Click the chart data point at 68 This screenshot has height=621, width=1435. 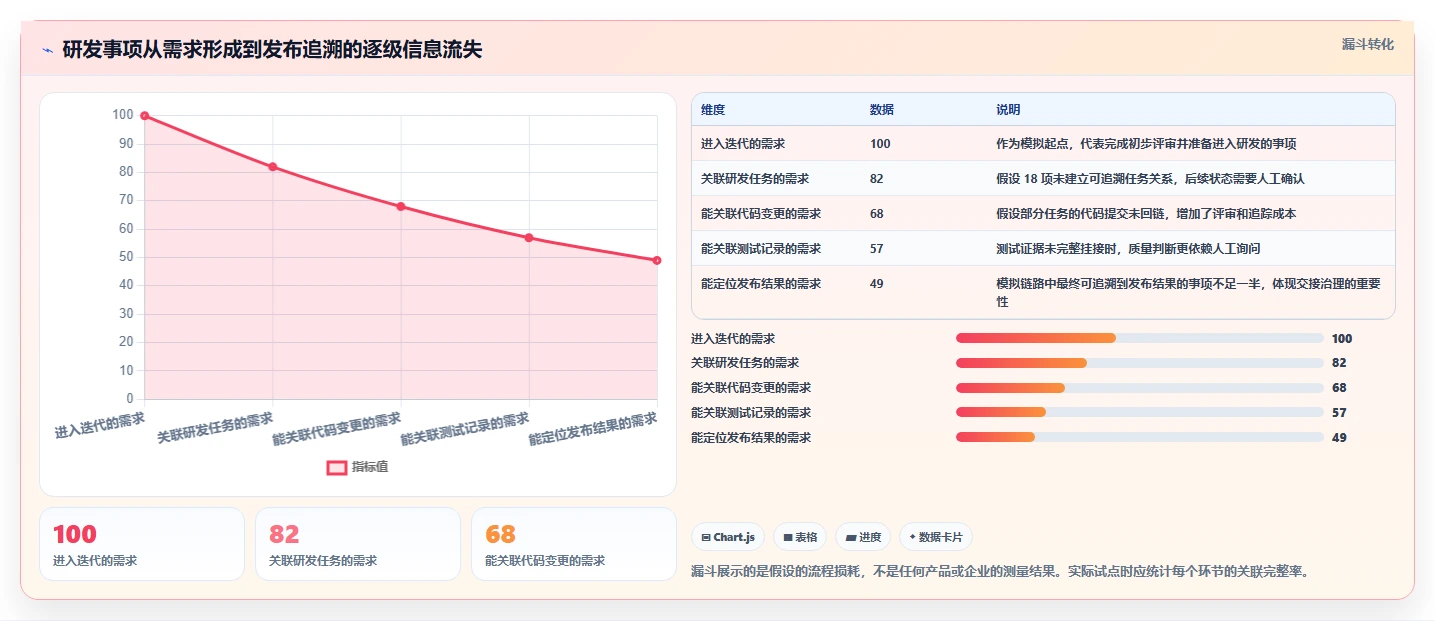coord(401,207)
